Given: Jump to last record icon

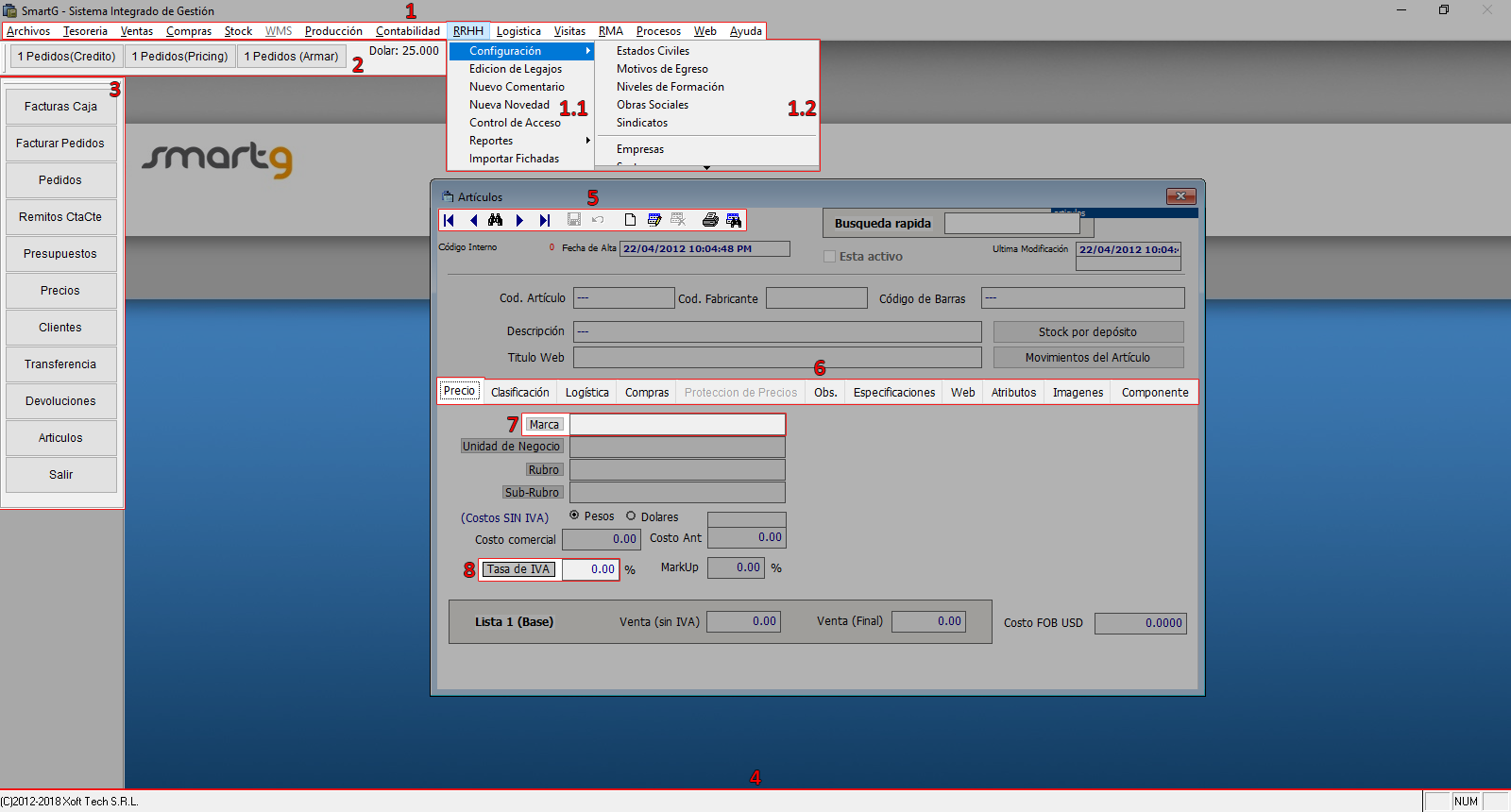Looking at the screenshot, I should click(544, 220).
